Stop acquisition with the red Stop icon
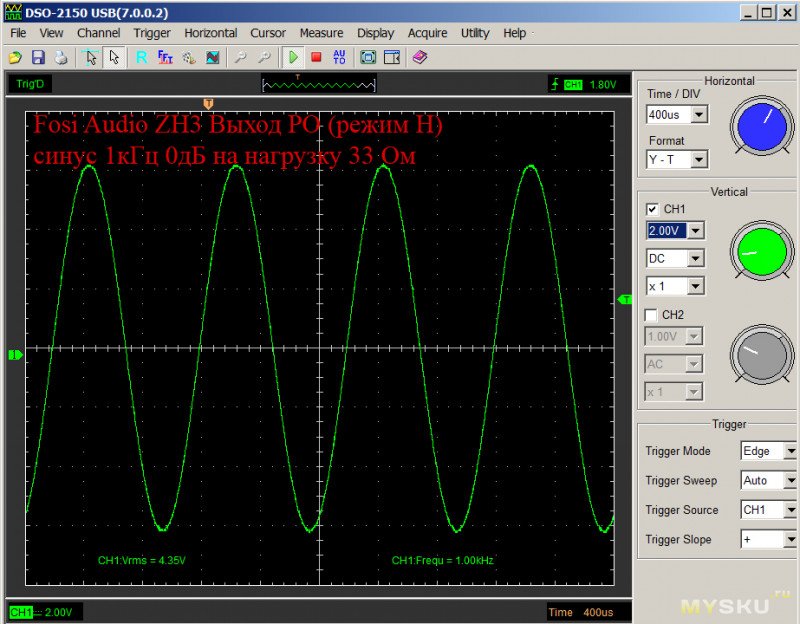The width and height of the screenshot is (800, 624). pos(316,58)
